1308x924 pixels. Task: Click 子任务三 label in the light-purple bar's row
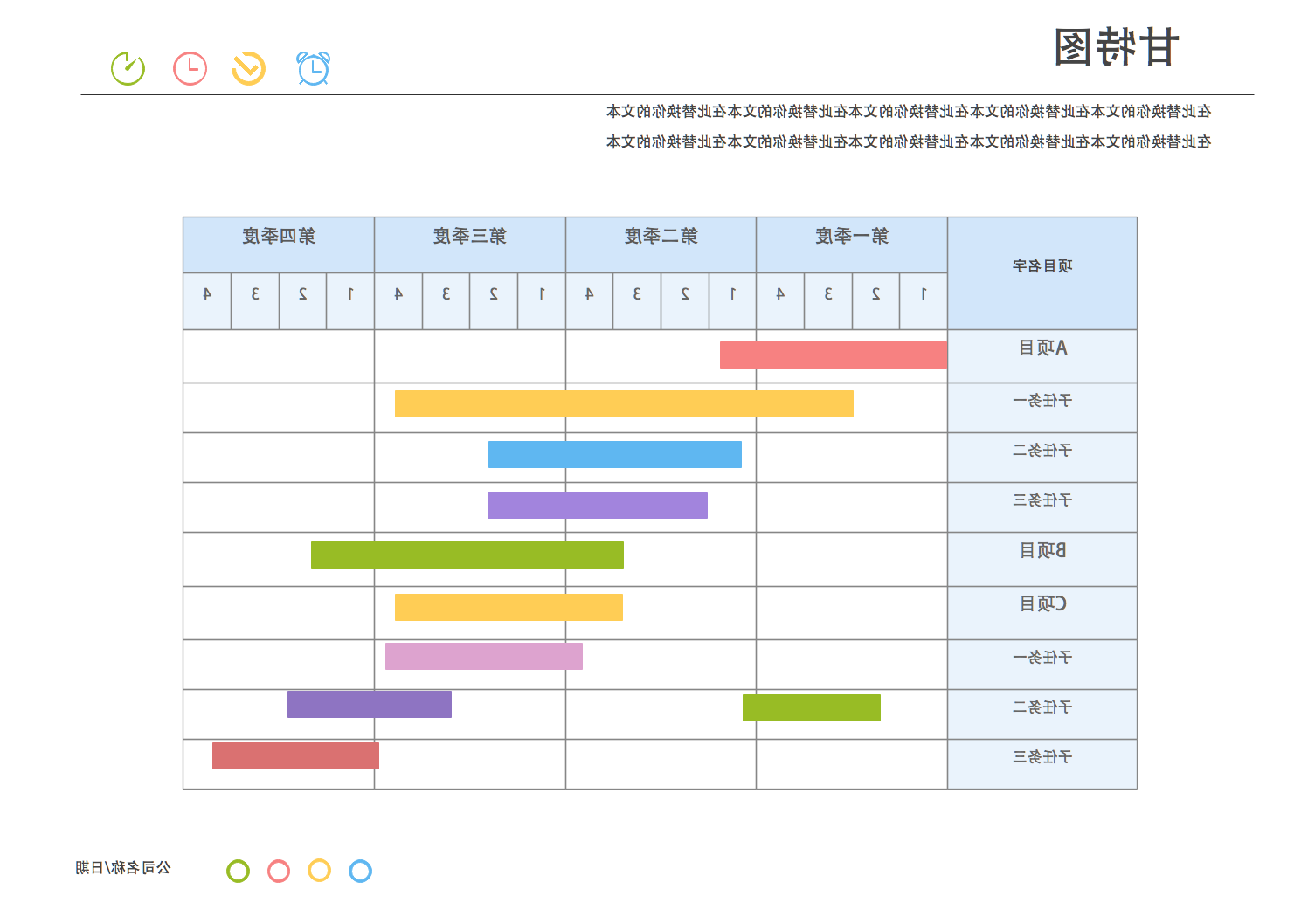1042,500
